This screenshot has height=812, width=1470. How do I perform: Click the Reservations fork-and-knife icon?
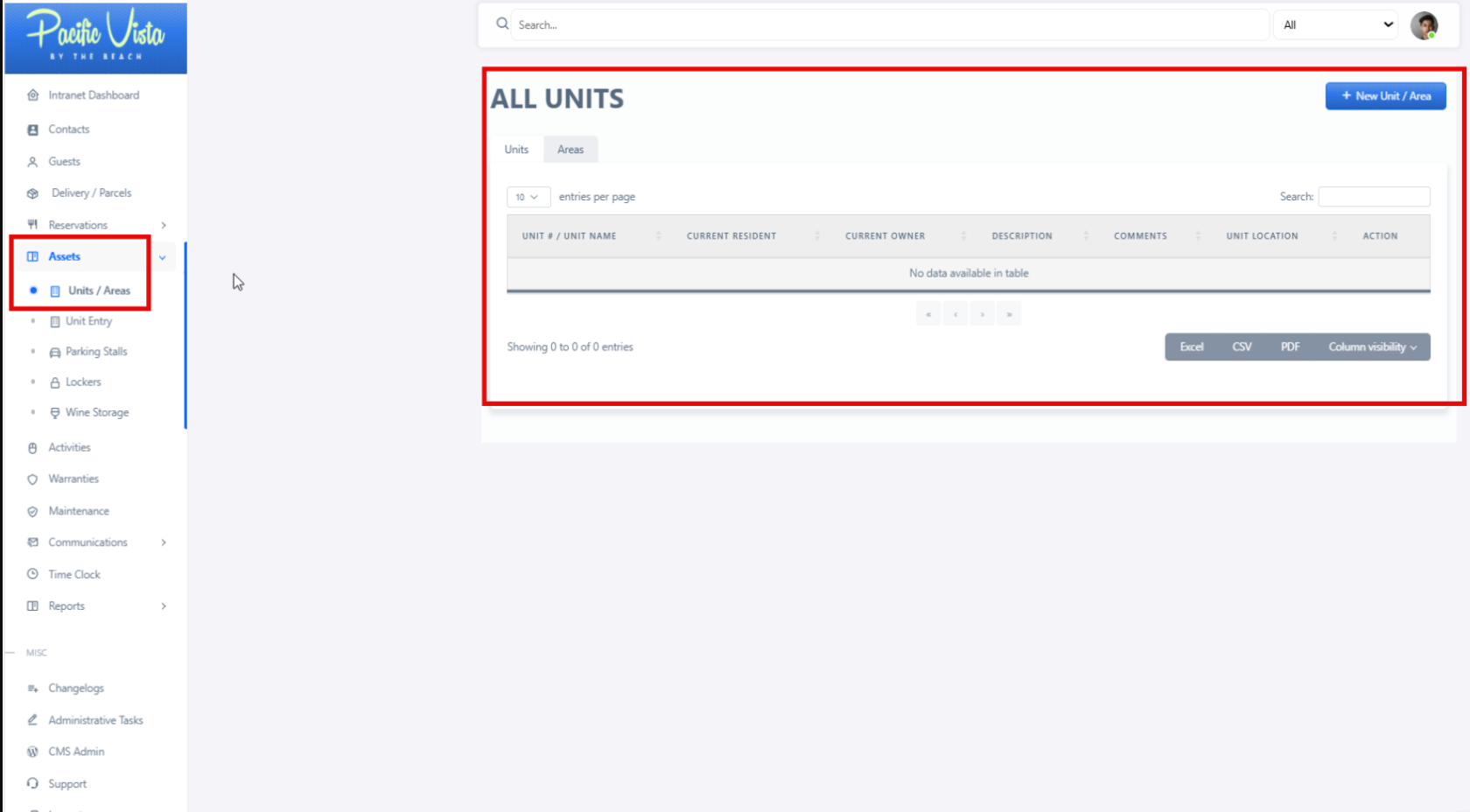[32, 225]
